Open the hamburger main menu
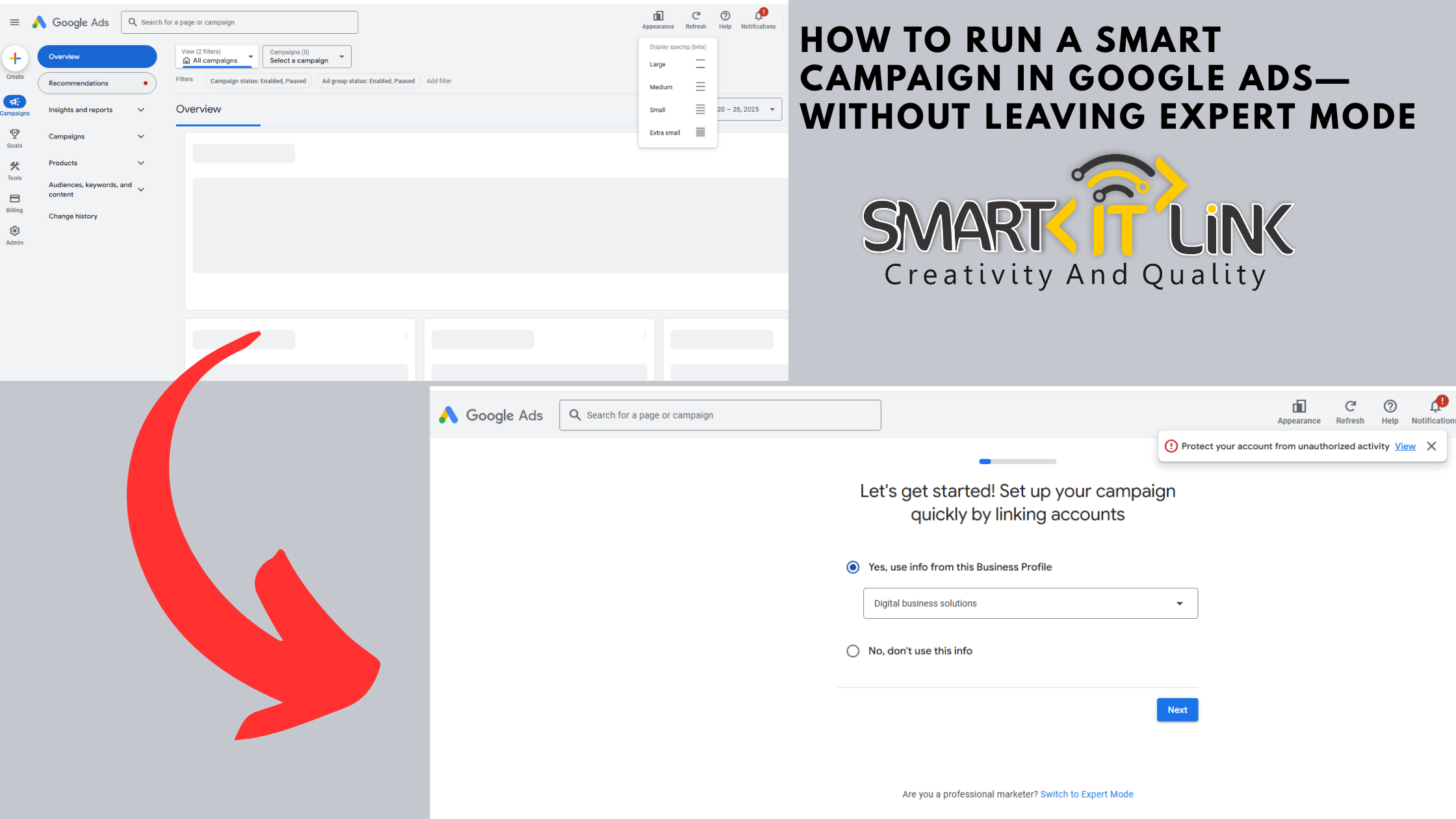 14,22
